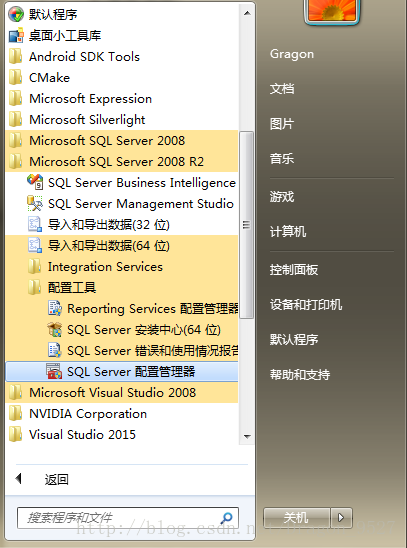Open the shutdown options arrow next to 关机
The height and width of the screenshot is (548, 407).
pos(341,518)
